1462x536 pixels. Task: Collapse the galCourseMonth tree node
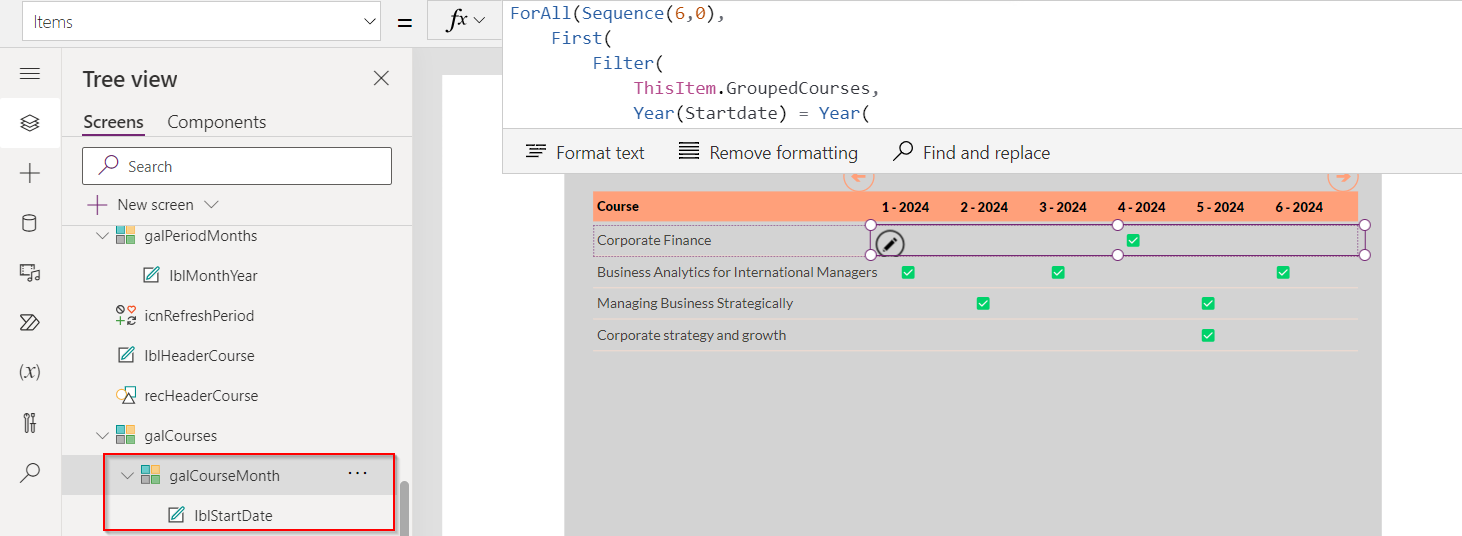pos(127,476)
